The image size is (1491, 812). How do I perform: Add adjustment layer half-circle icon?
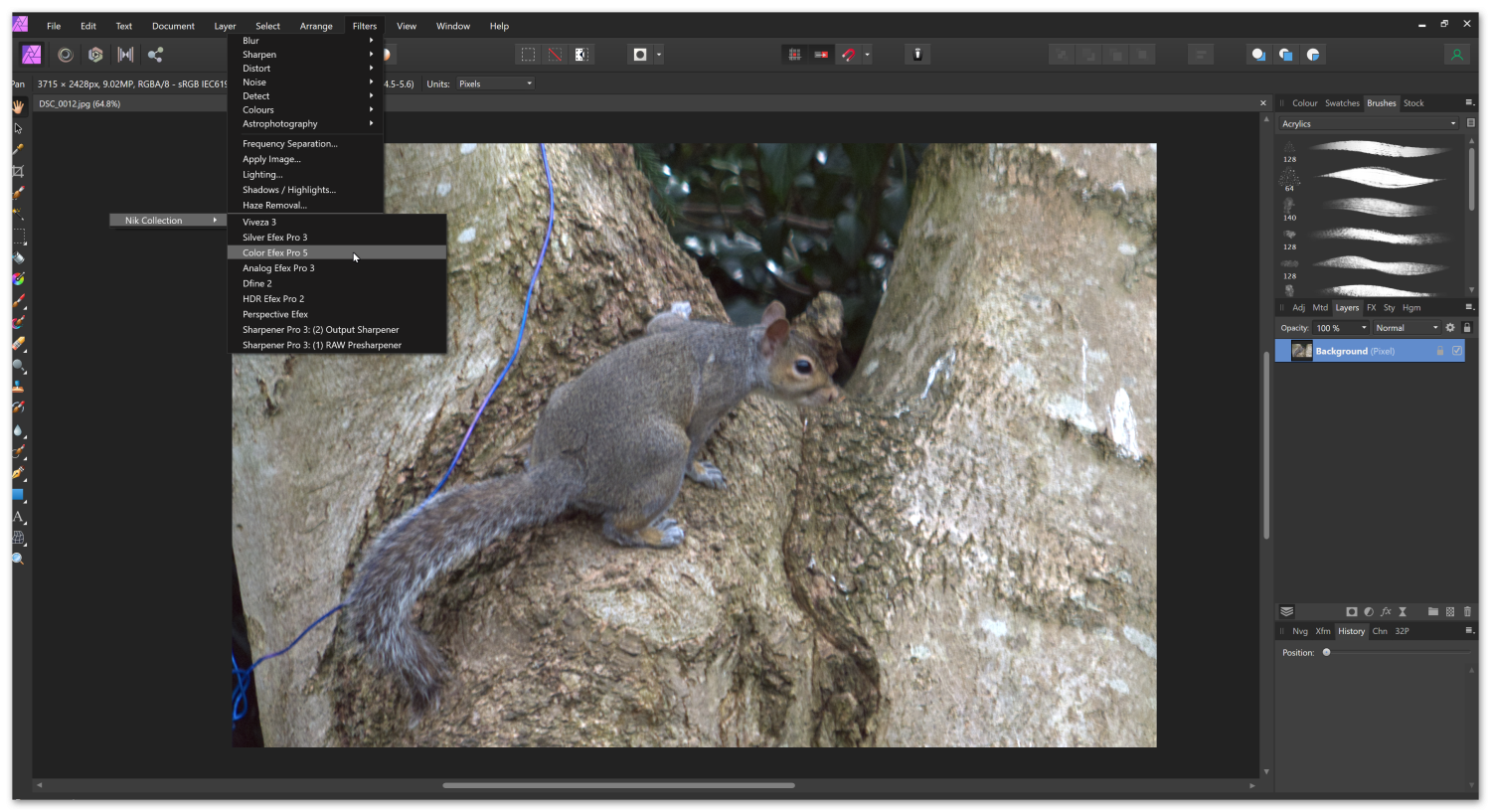pos(1369,611)
